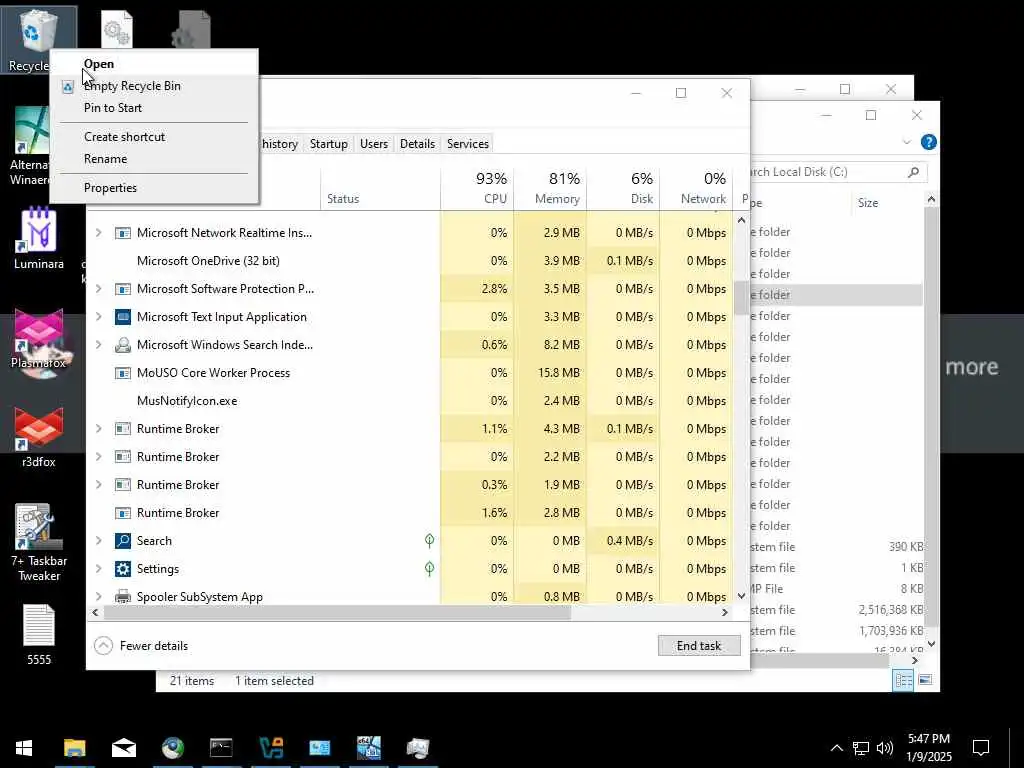The width and height of the screenshot is (1024, 768).
Task: Open the globe browser taskbar icon
Action: coord(172,748)
